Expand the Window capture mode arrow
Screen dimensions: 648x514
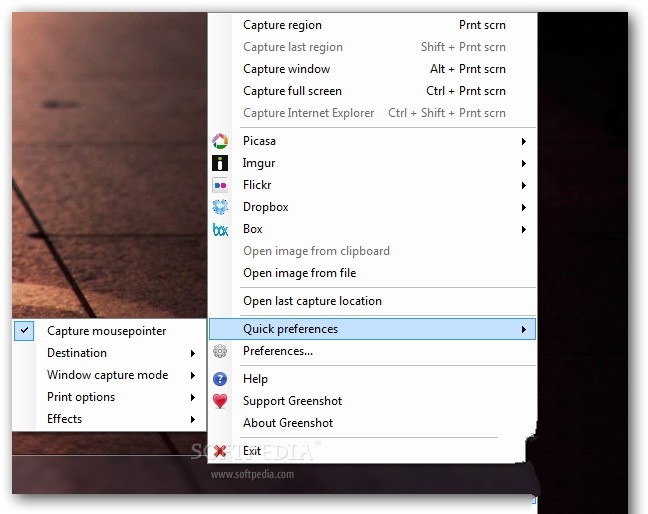tap(193, 375)
